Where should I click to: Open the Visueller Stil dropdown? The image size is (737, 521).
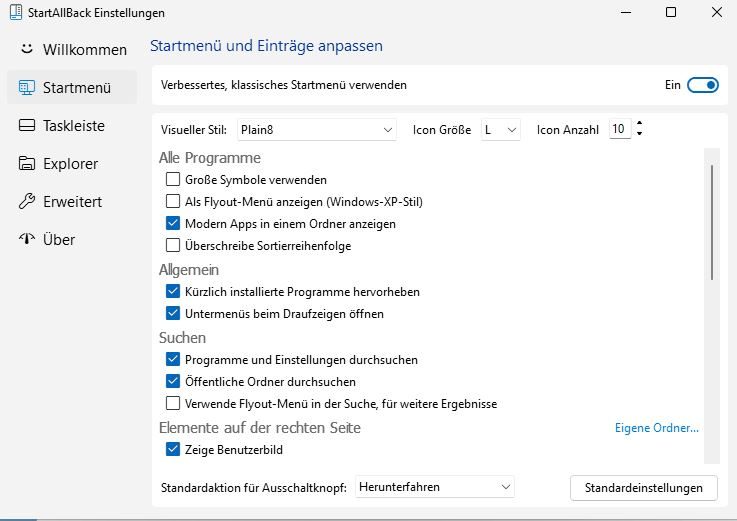[x=317, y=129]
